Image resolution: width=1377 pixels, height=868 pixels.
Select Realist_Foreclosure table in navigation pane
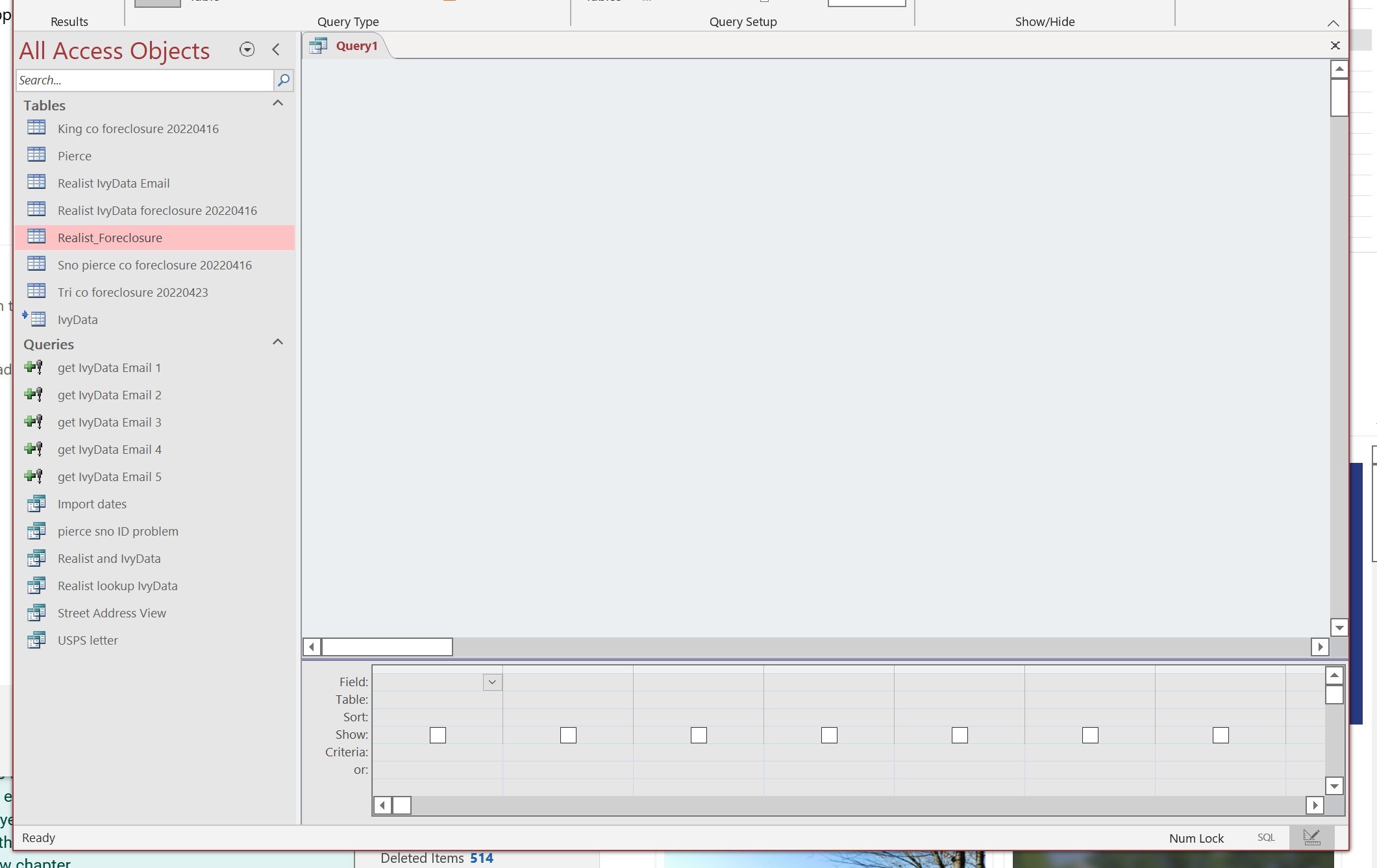[x=110, y=238]
